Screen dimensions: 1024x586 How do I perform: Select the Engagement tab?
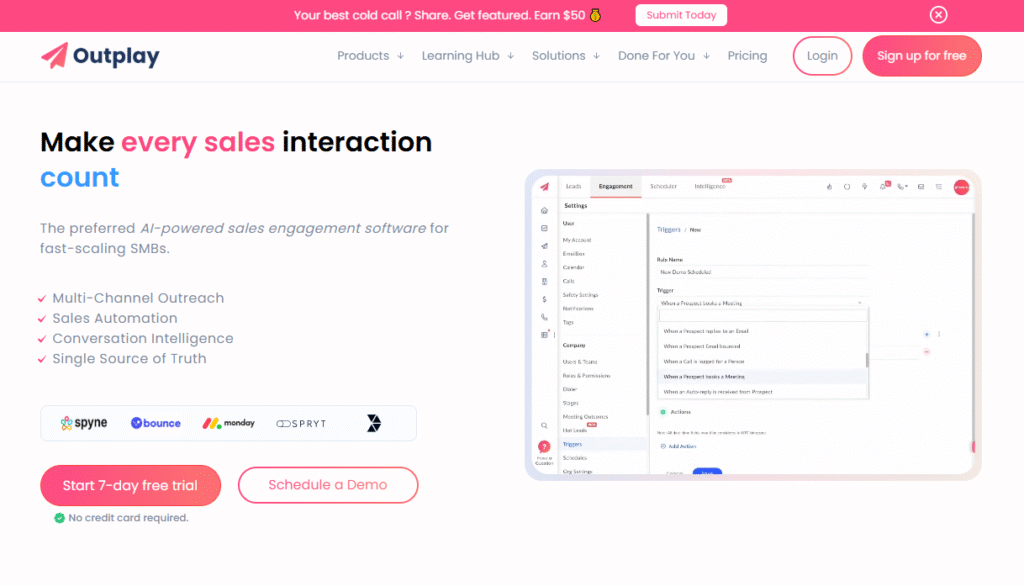click(615, 186)
